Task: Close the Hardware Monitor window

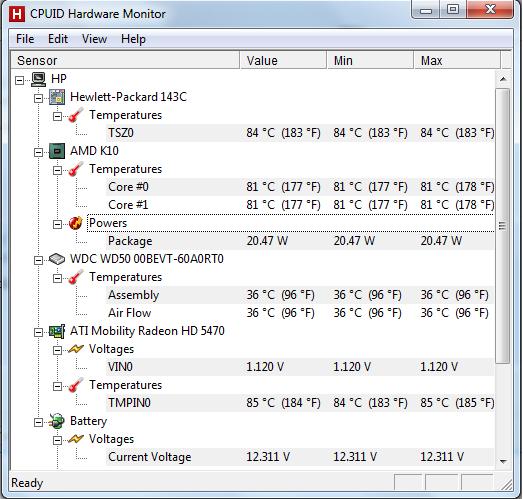Action: [x=490, y=9]
